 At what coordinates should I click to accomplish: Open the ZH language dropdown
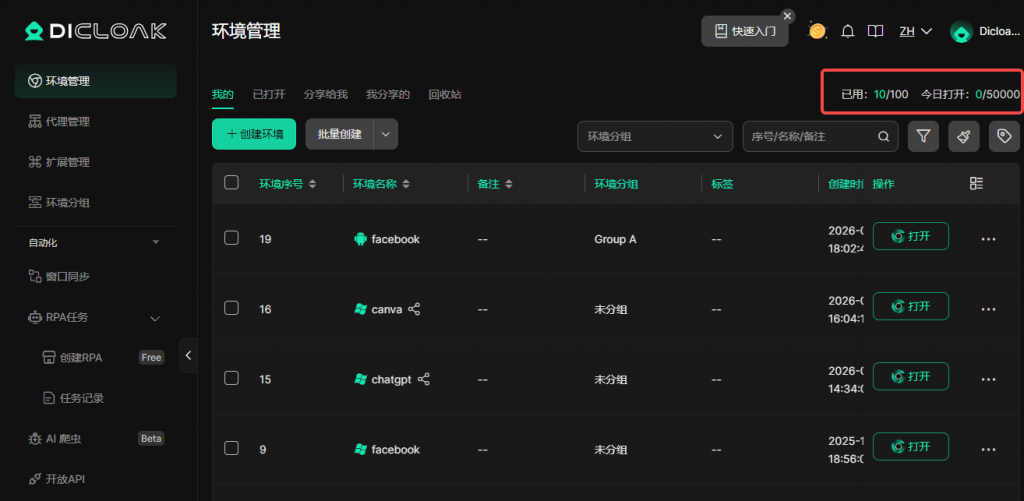tap(915, 31)
